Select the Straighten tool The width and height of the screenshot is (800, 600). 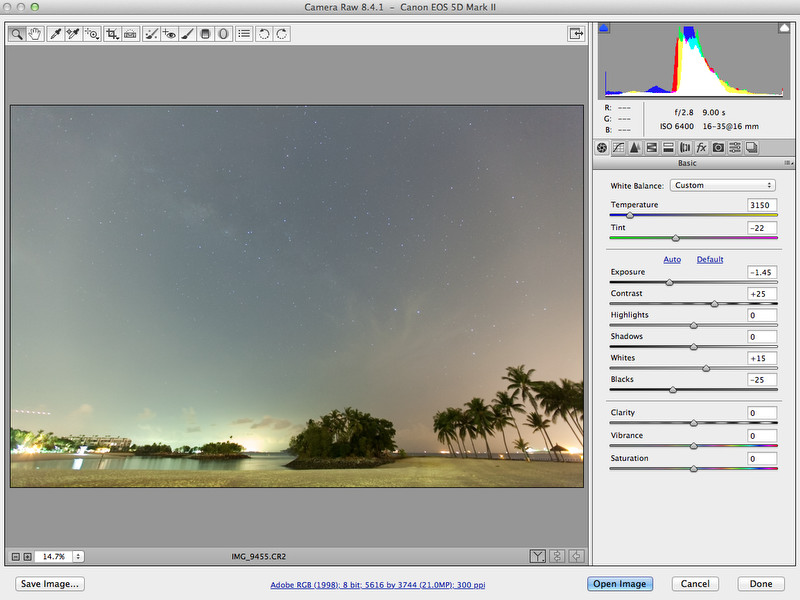point(131,34)
